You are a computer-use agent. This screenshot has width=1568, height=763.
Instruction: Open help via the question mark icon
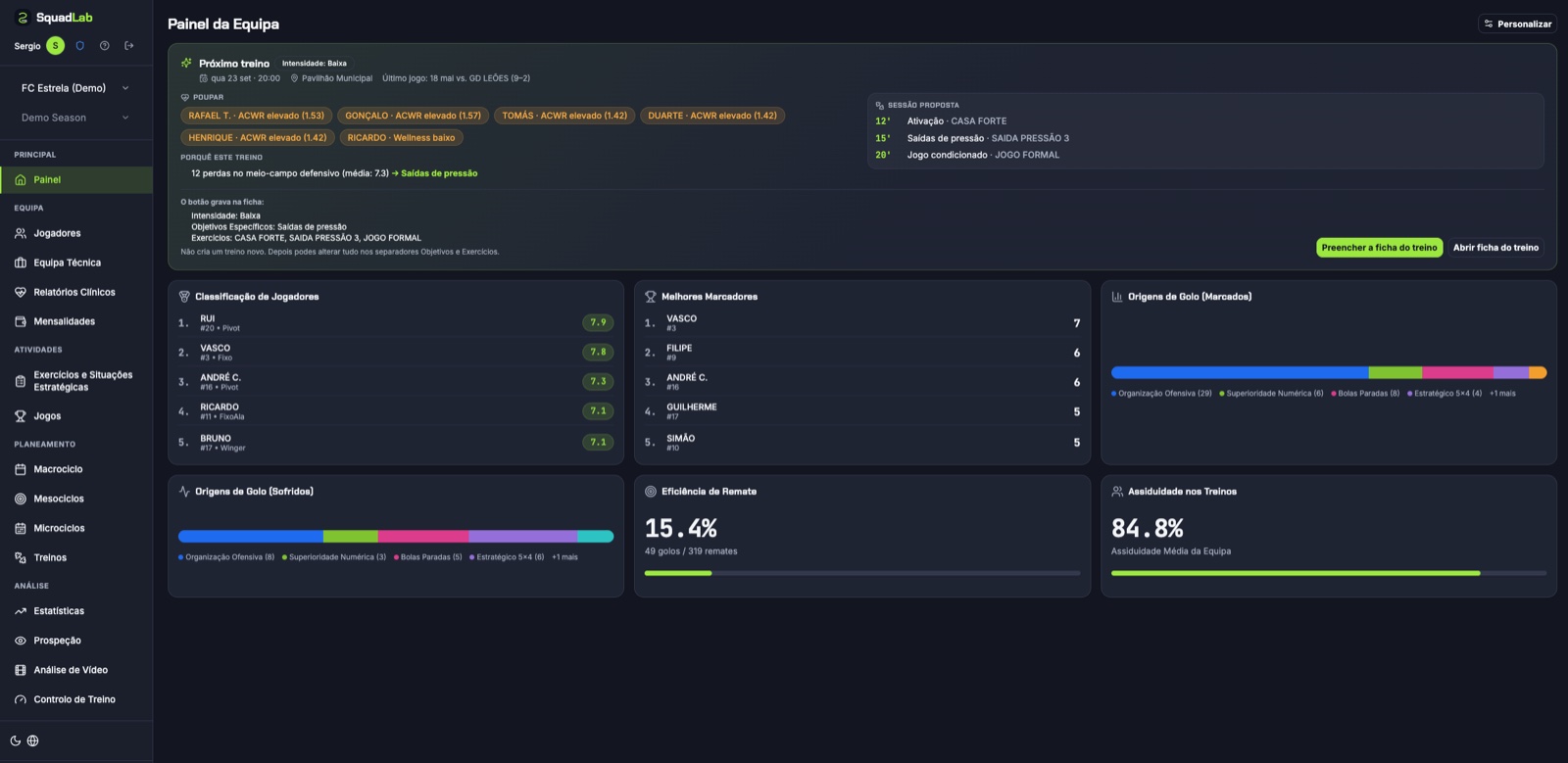point(105,46)
